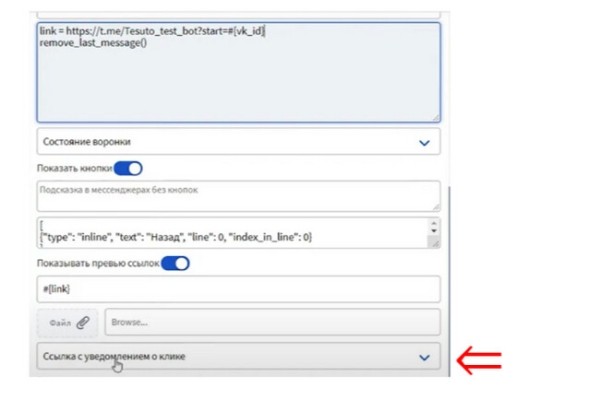Open chevron of Ссылка с уведомлением о клике
The image size is (600, 400).
point(423,357)
